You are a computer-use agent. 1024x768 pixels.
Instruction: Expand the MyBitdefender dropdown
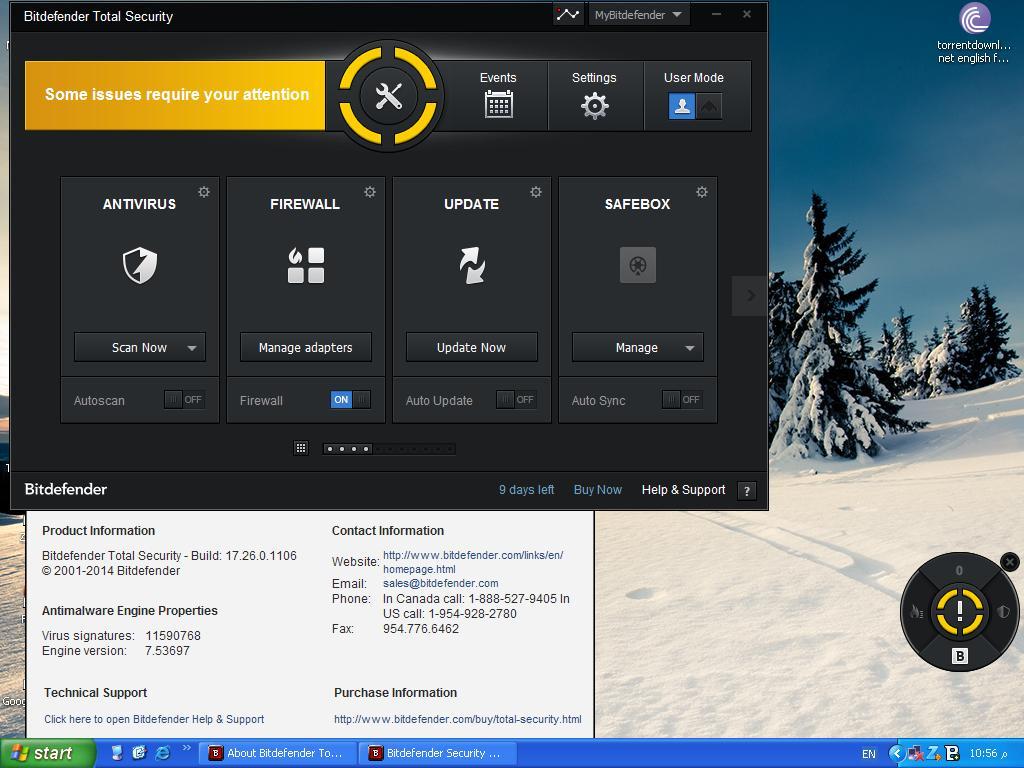pos(638,14)
